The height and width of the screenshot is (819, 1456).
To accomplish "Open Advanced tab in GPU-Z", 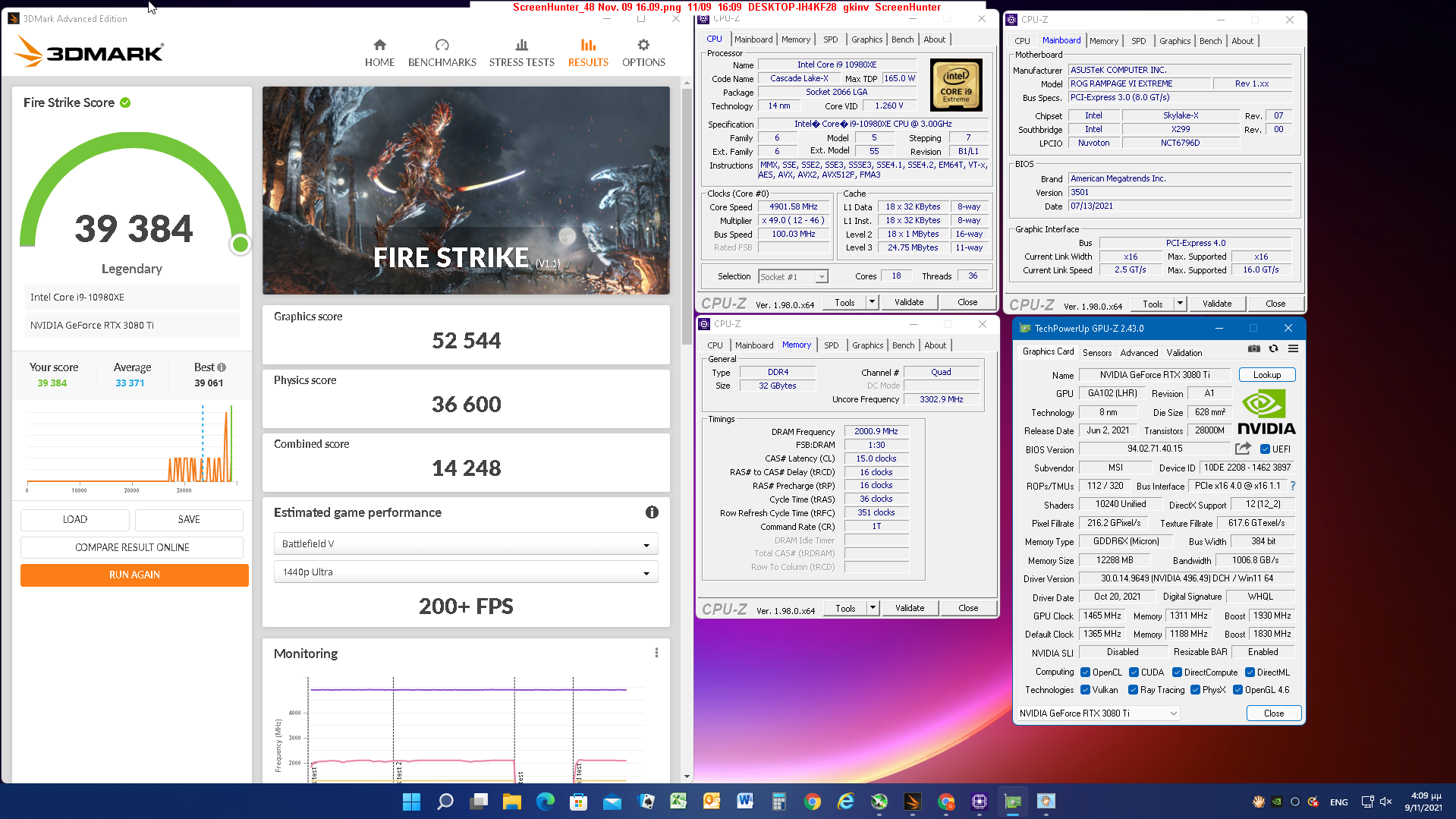I will (x=1139, y=353).
